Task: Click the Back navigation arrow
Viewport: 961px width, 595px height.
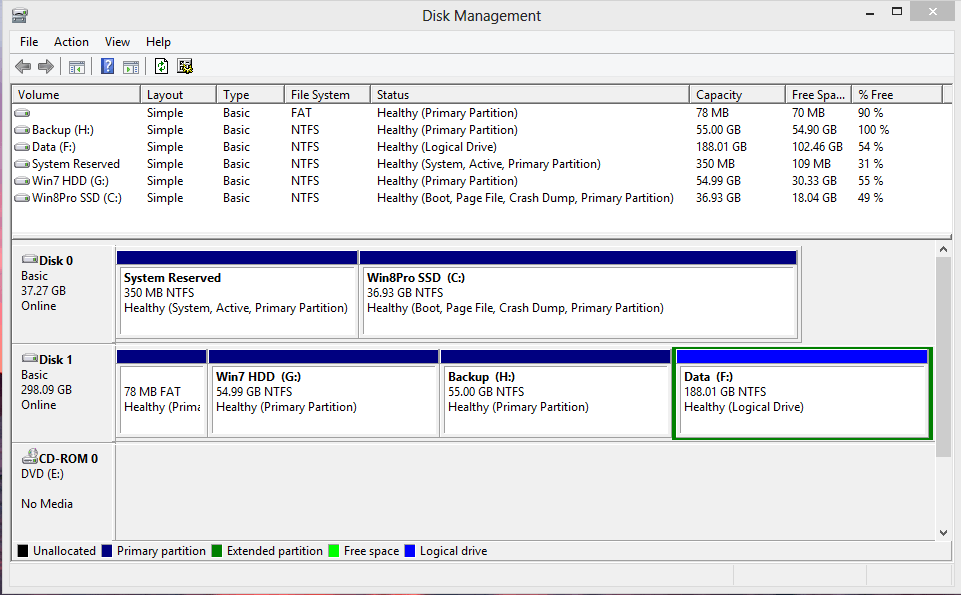Action: pos(23,66)
